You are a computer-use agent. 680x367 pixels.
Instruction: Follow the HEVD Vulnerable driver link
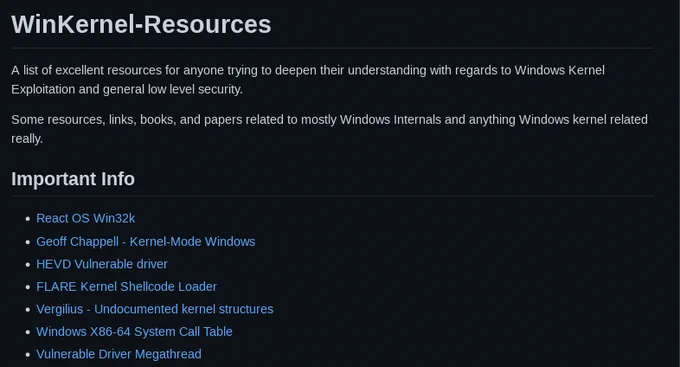(x=102, y=264)
